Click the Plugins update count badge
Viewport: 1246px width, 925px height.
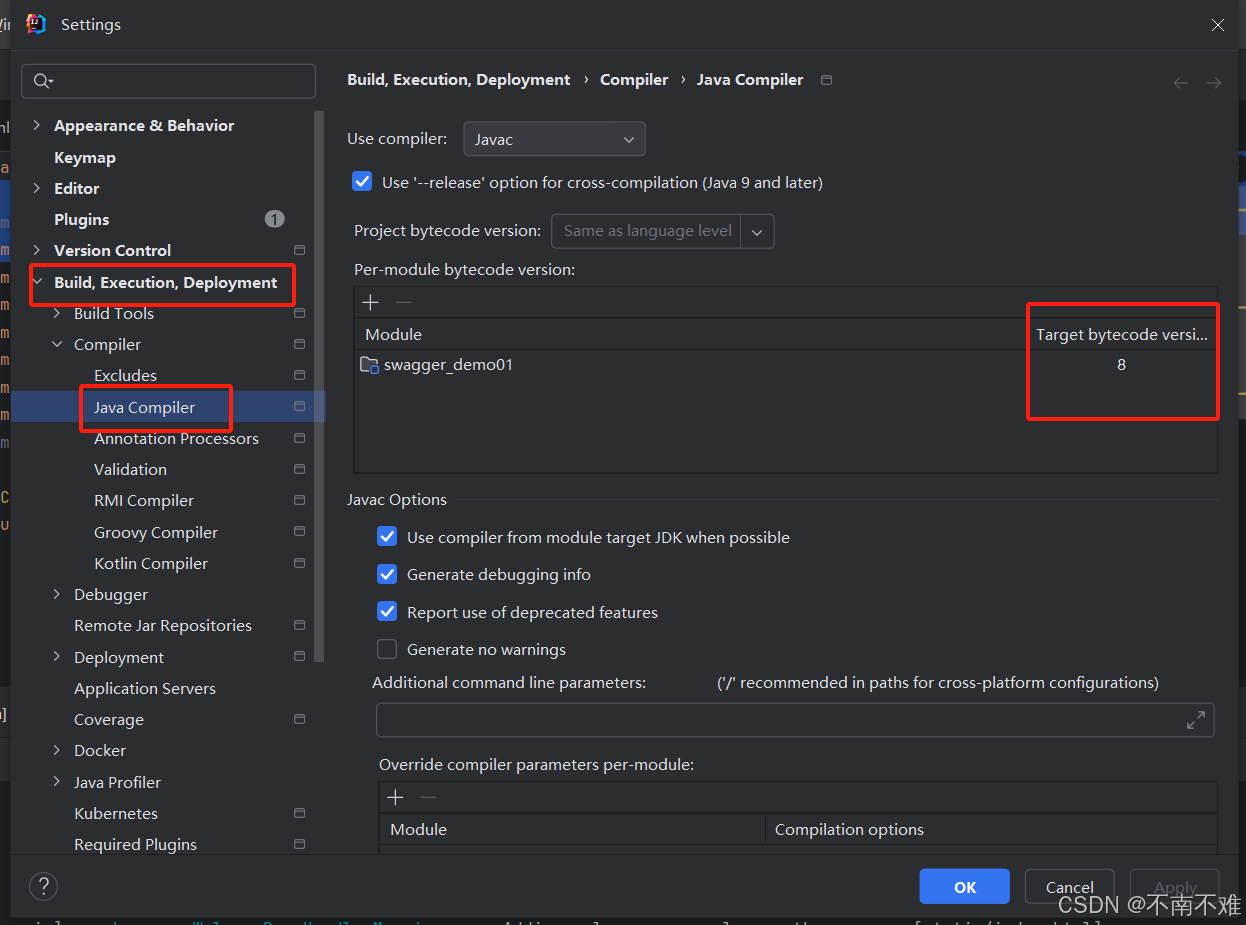(275, 219)
